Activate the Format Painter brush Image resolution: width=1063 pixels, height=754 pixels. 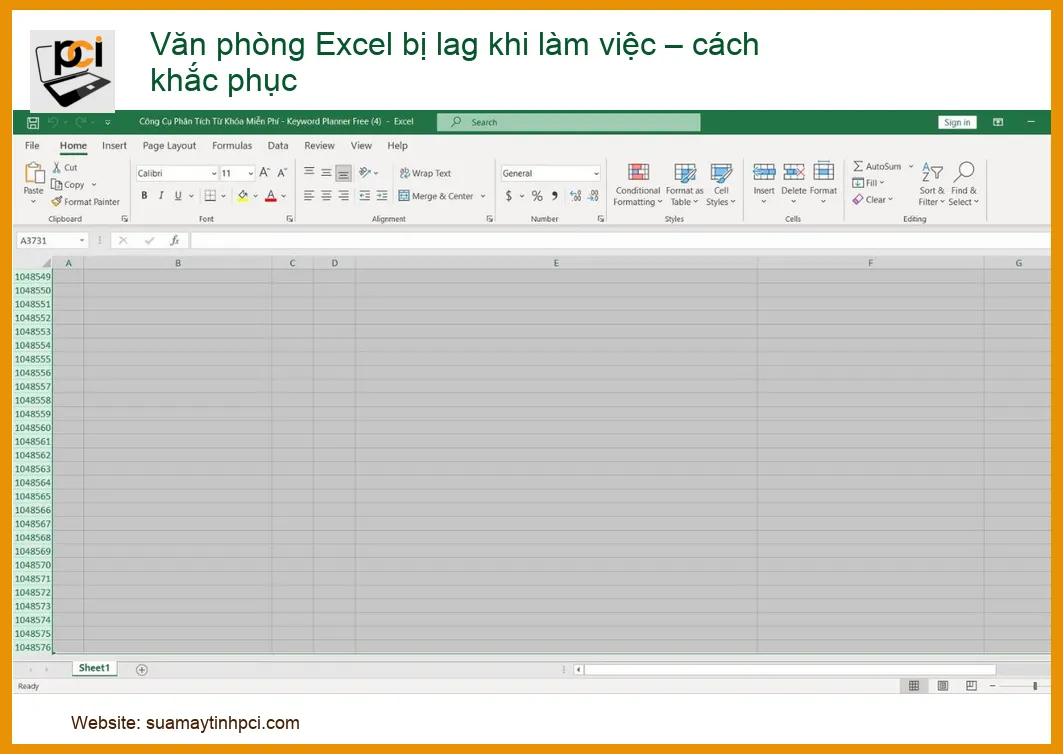[85, 201]
